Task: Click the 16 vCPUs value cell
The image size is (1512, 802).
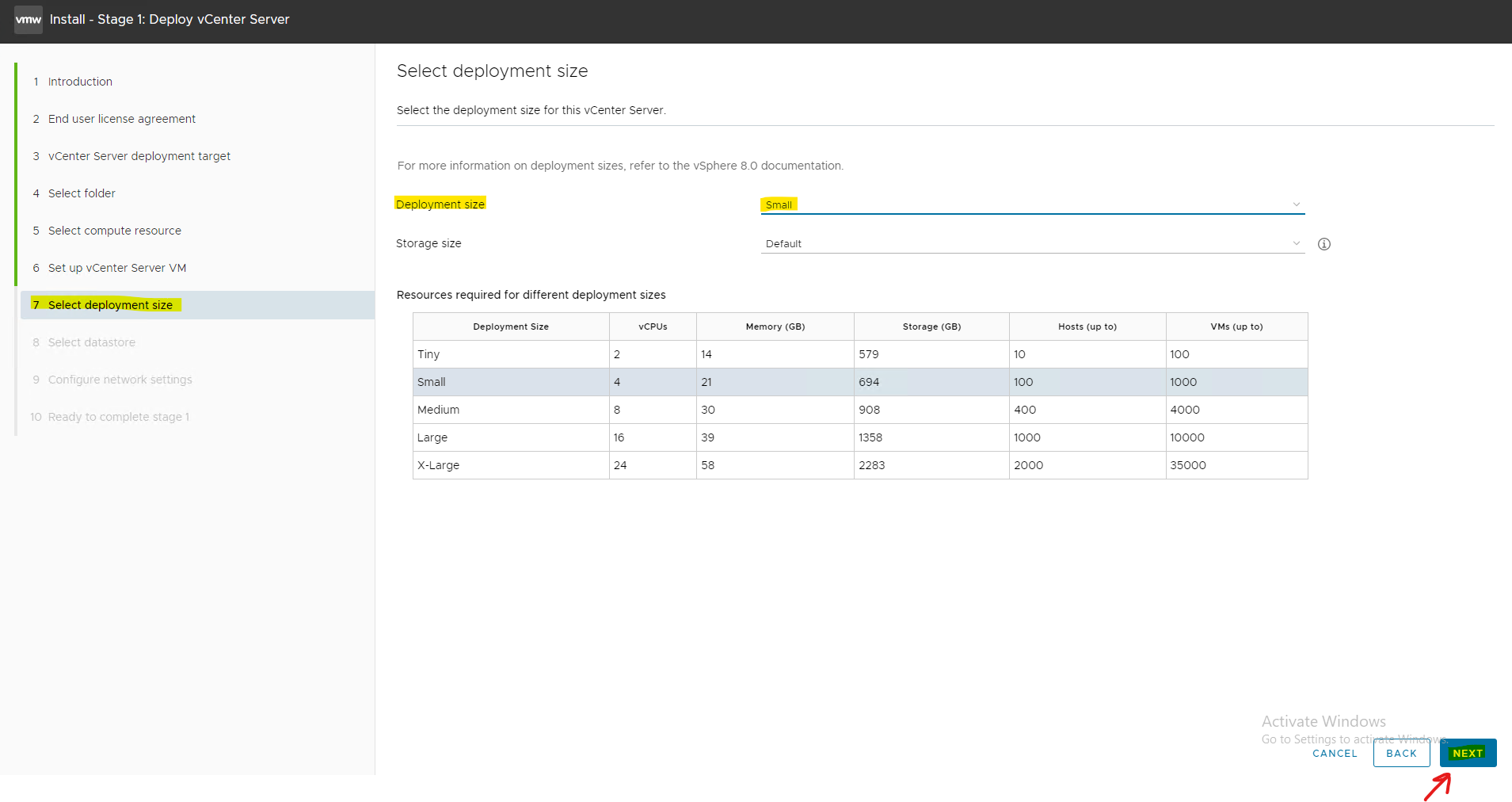Action: [x=653, y=437]
